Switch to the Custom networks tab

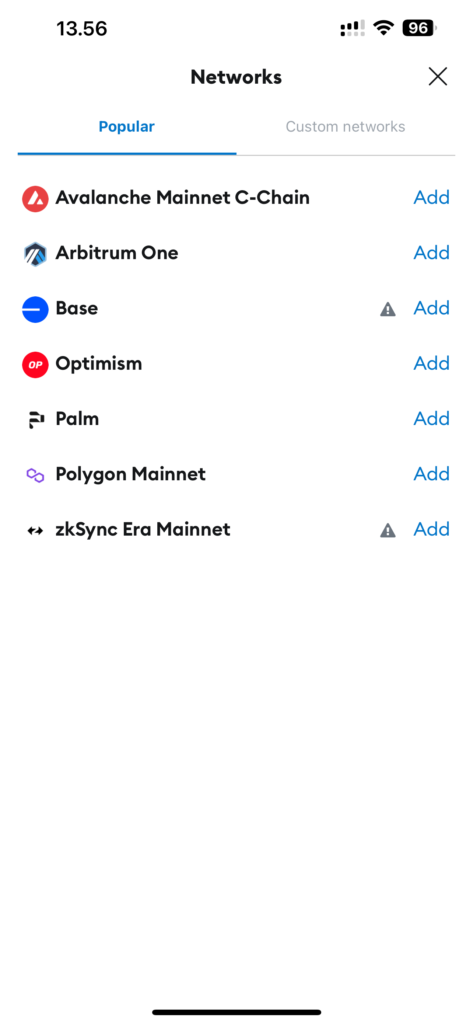tap(345, 127)
